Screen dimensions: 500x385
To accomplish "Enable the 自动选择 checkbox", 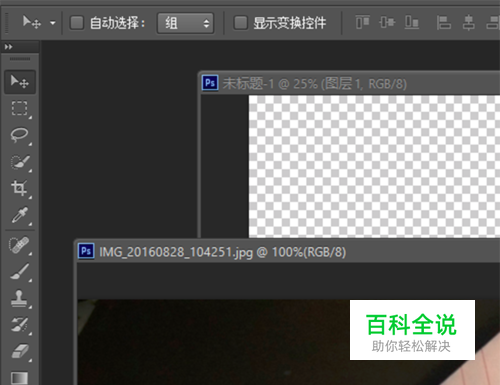I will coord(77,23).
